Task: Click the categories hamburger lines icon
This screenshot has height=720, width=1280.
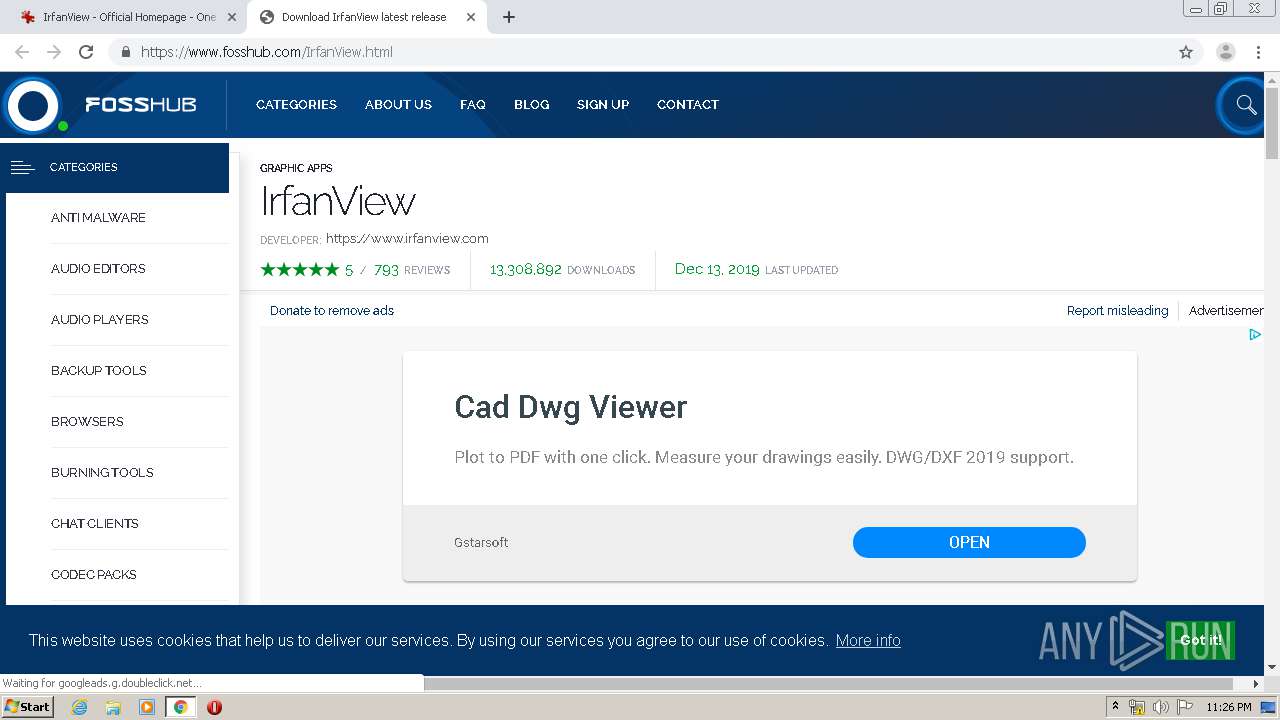Action: [x=23, y=167]
